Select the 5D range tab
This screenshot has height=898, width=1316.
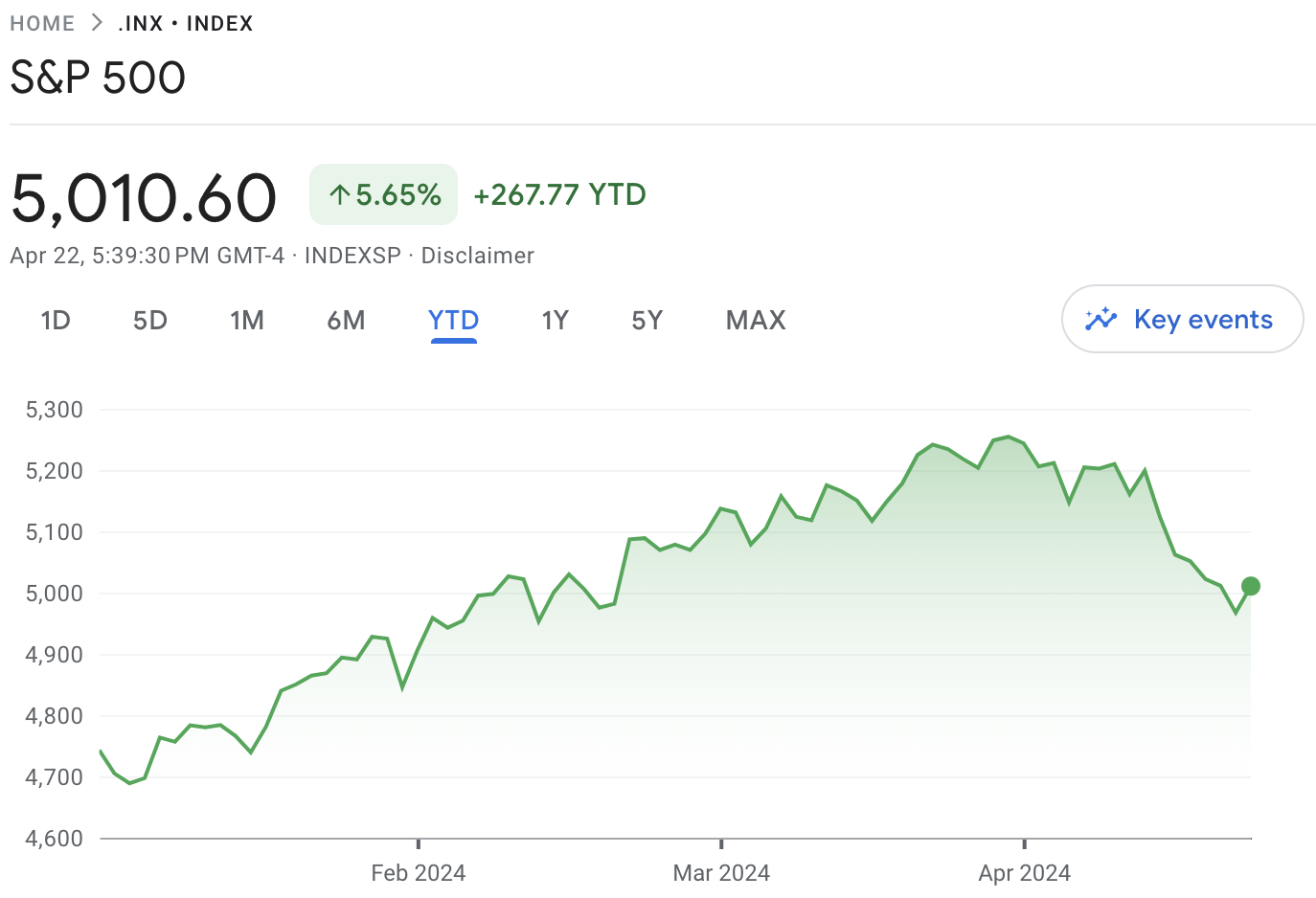(150, 320)
